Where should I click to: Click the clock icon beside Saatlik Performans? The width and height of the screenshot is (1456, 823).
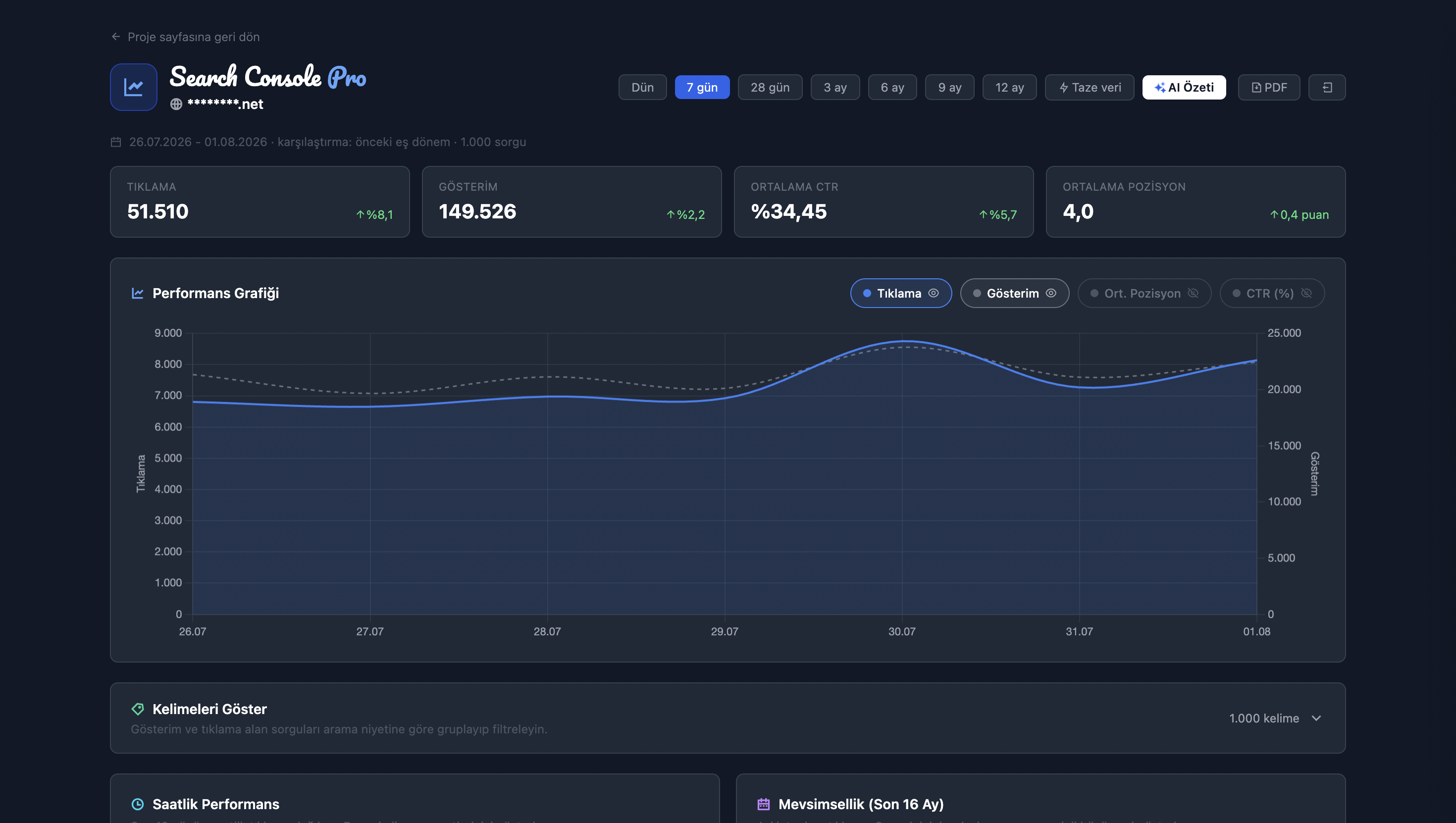click(x=137, y=804)
